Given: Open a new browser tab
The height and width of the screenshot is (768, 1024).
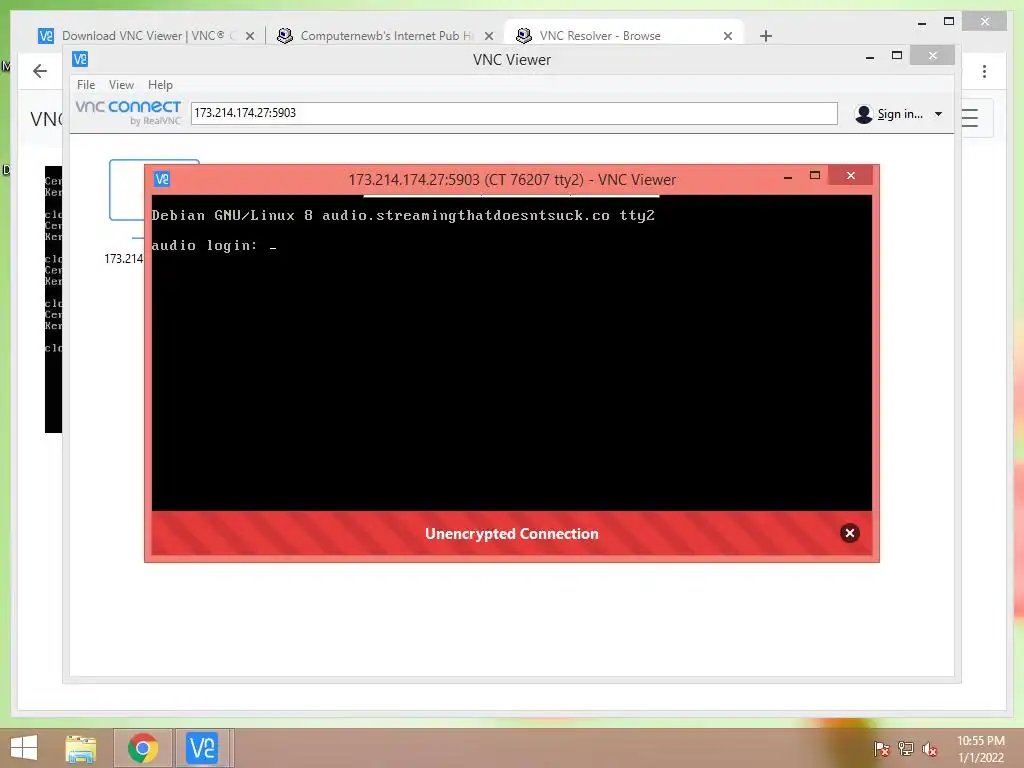Looking at the screenshot, I should 766,36.
